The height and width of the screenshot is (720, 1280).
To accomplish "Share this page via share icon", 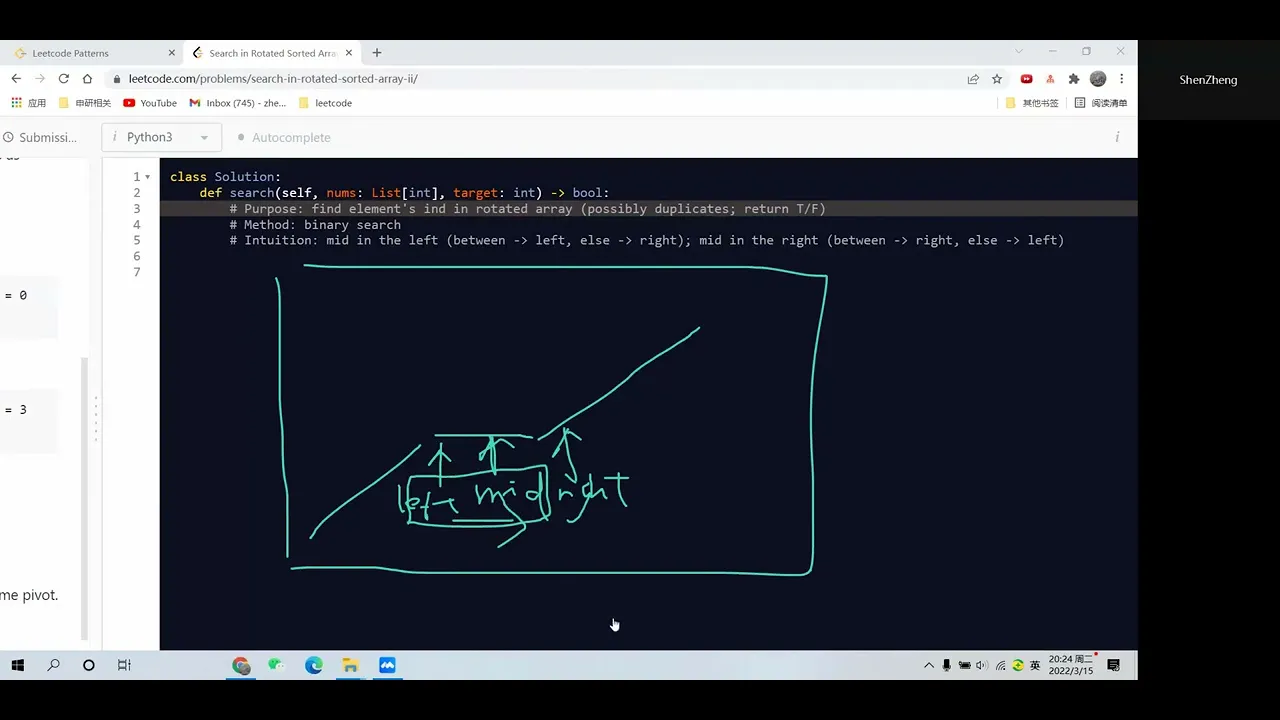I will [973, 79].
